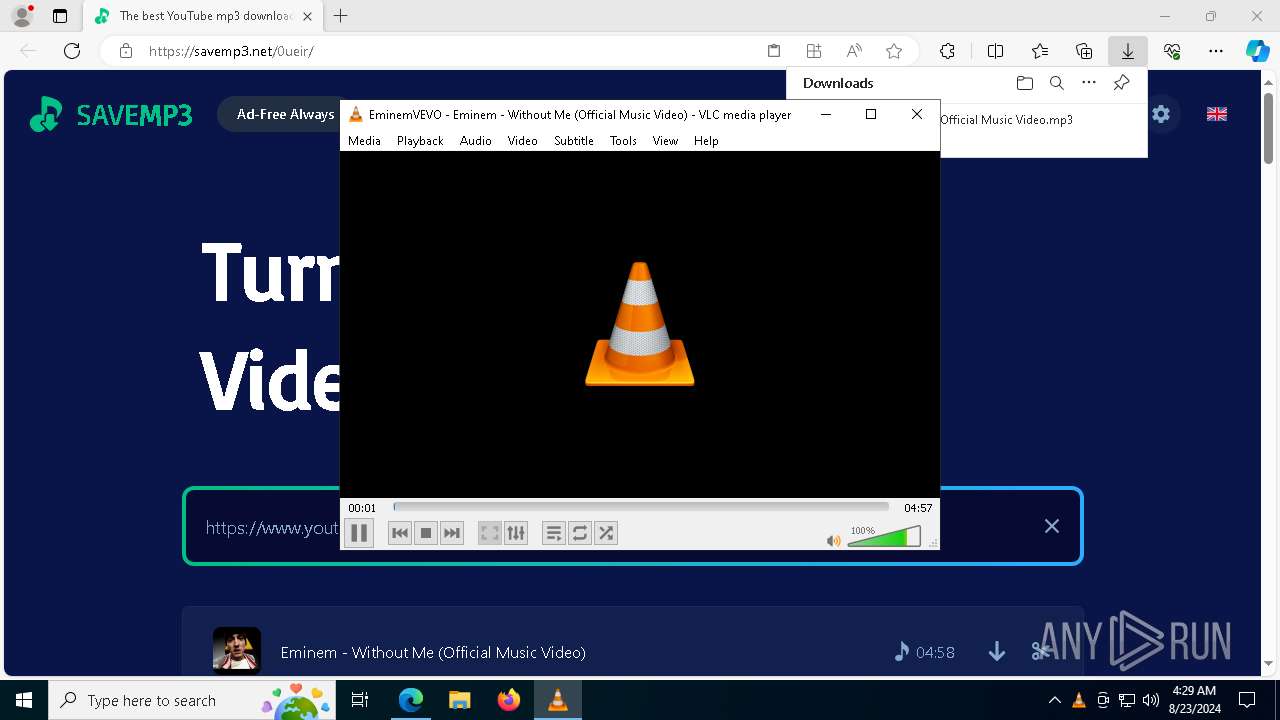Open the VLC Video menu

(522, 141)
